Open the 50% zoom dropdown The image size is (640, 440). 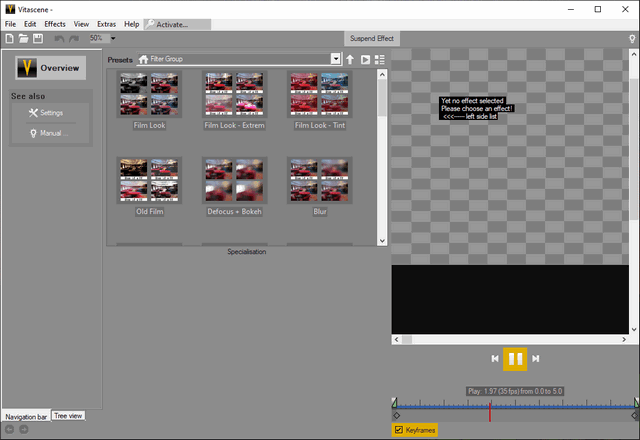coord(112,38)
